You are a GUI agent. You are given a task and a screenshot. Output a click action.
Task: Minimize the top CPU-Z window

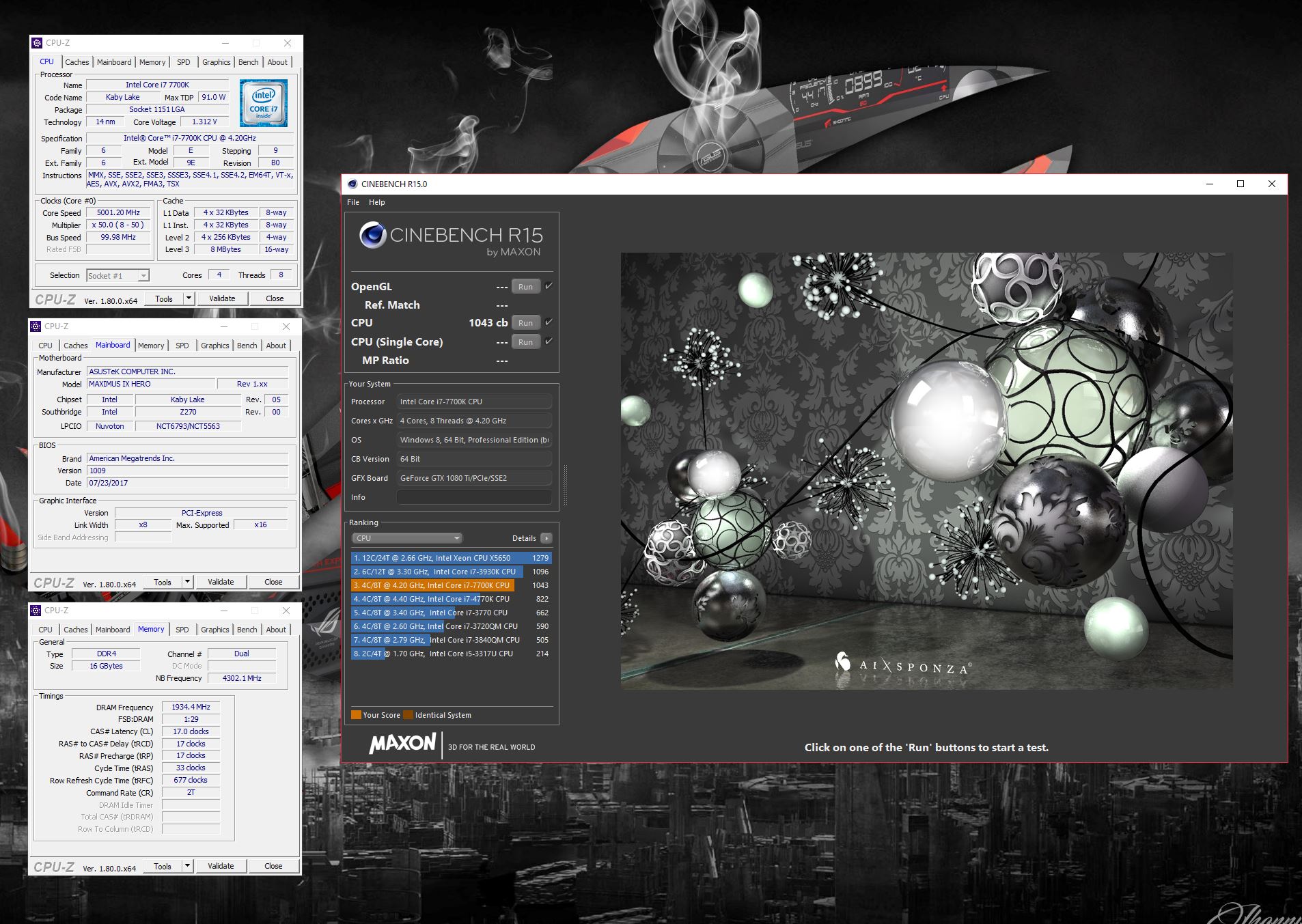[225, 43]
